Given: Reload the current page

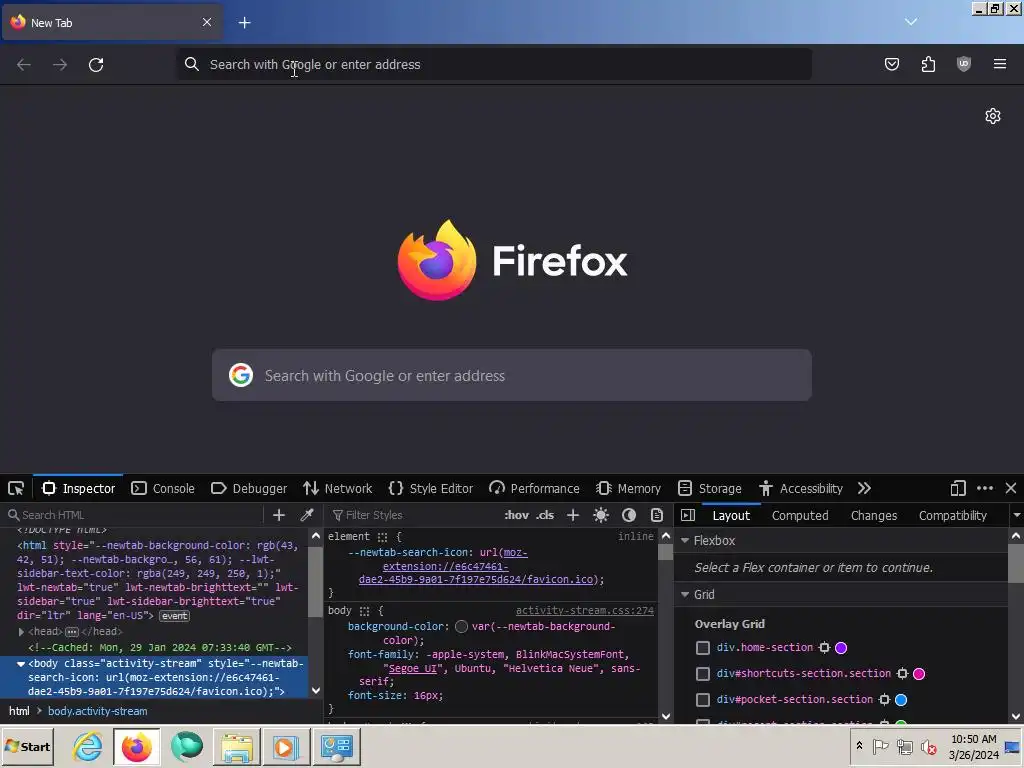Looking at the screenshot, I should [x=96, y=65].
